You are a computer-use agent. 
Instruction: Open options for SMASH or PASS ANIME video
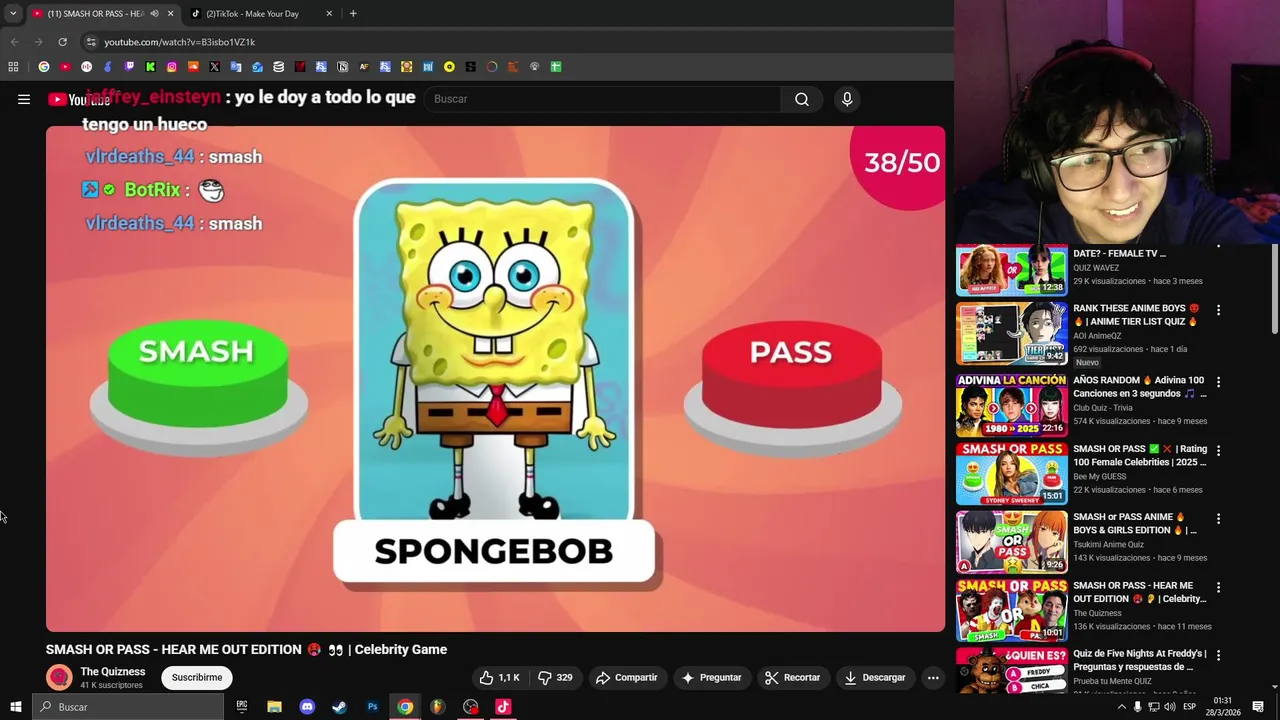(x=1218, y=519)
